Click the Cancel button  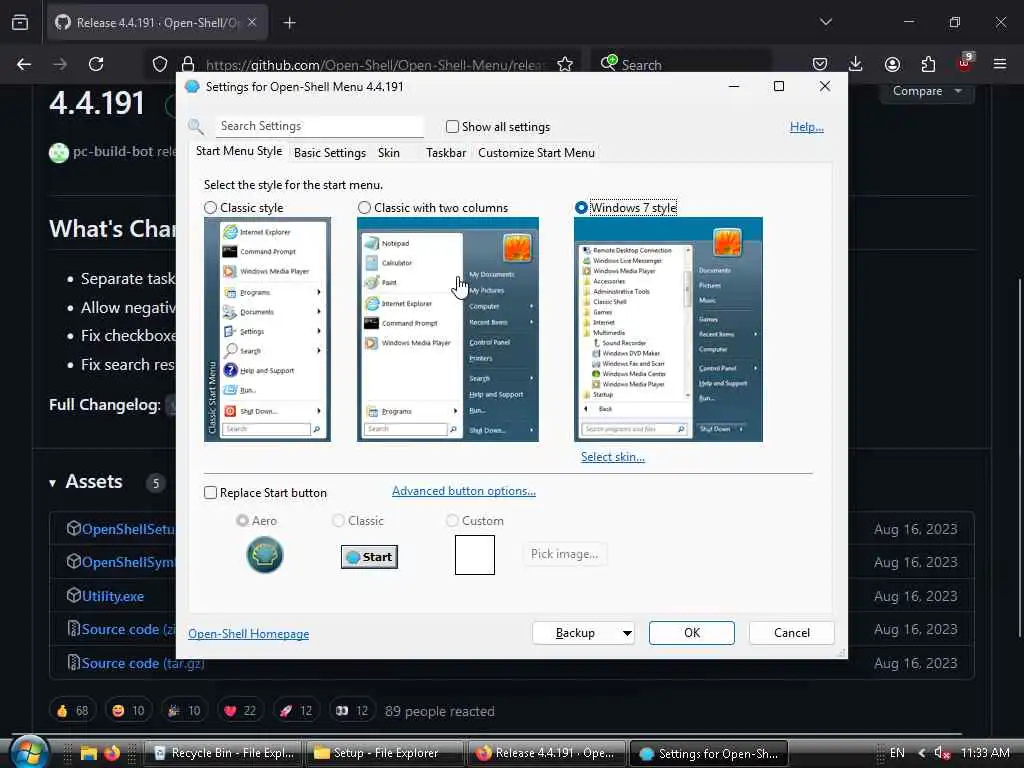tap(792, 633)
